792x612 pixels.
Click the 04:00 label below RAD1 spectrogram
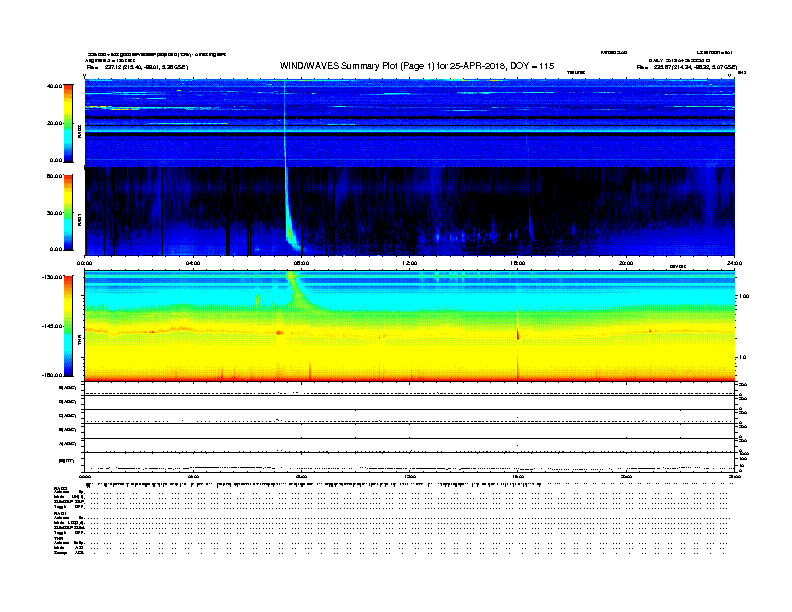coord(193,263)
